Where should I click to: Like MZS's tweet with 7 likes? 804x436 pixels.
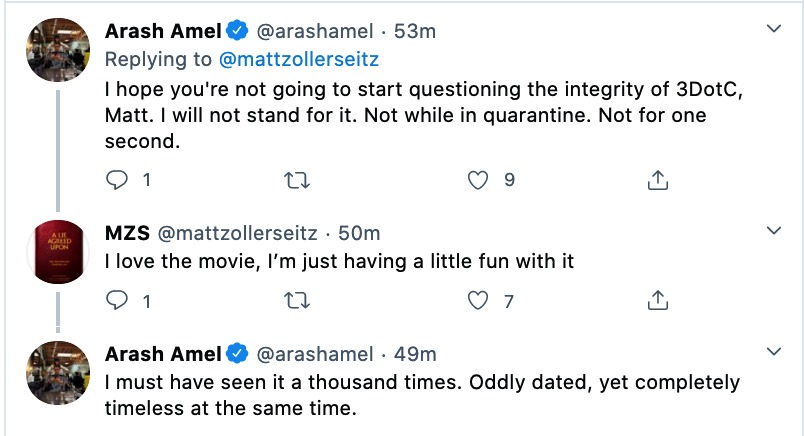click(x=478, y=301)
